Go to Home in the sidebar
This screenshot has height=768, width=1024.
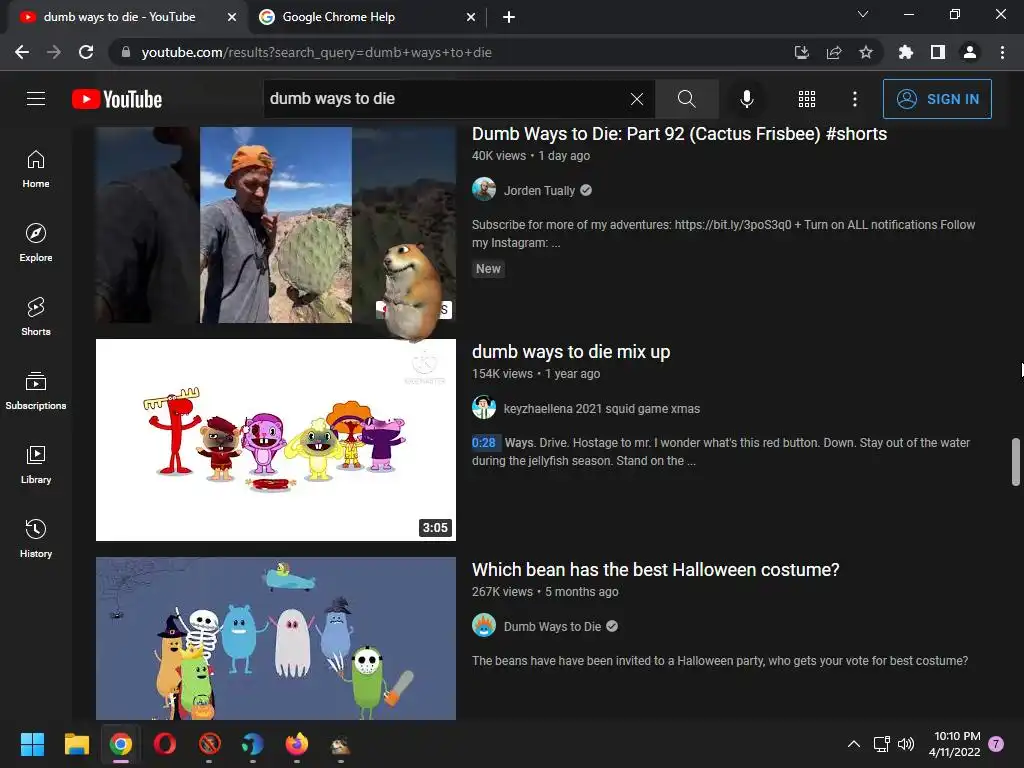[36, 169]
